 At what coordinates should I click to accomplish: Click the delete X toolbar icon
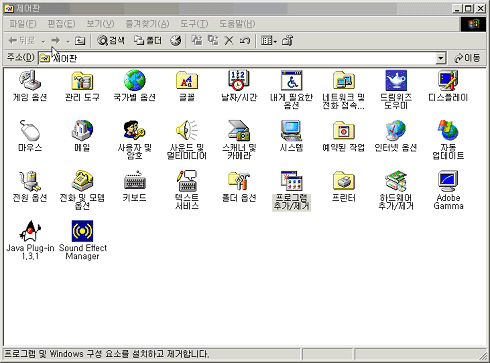[229, 41]
